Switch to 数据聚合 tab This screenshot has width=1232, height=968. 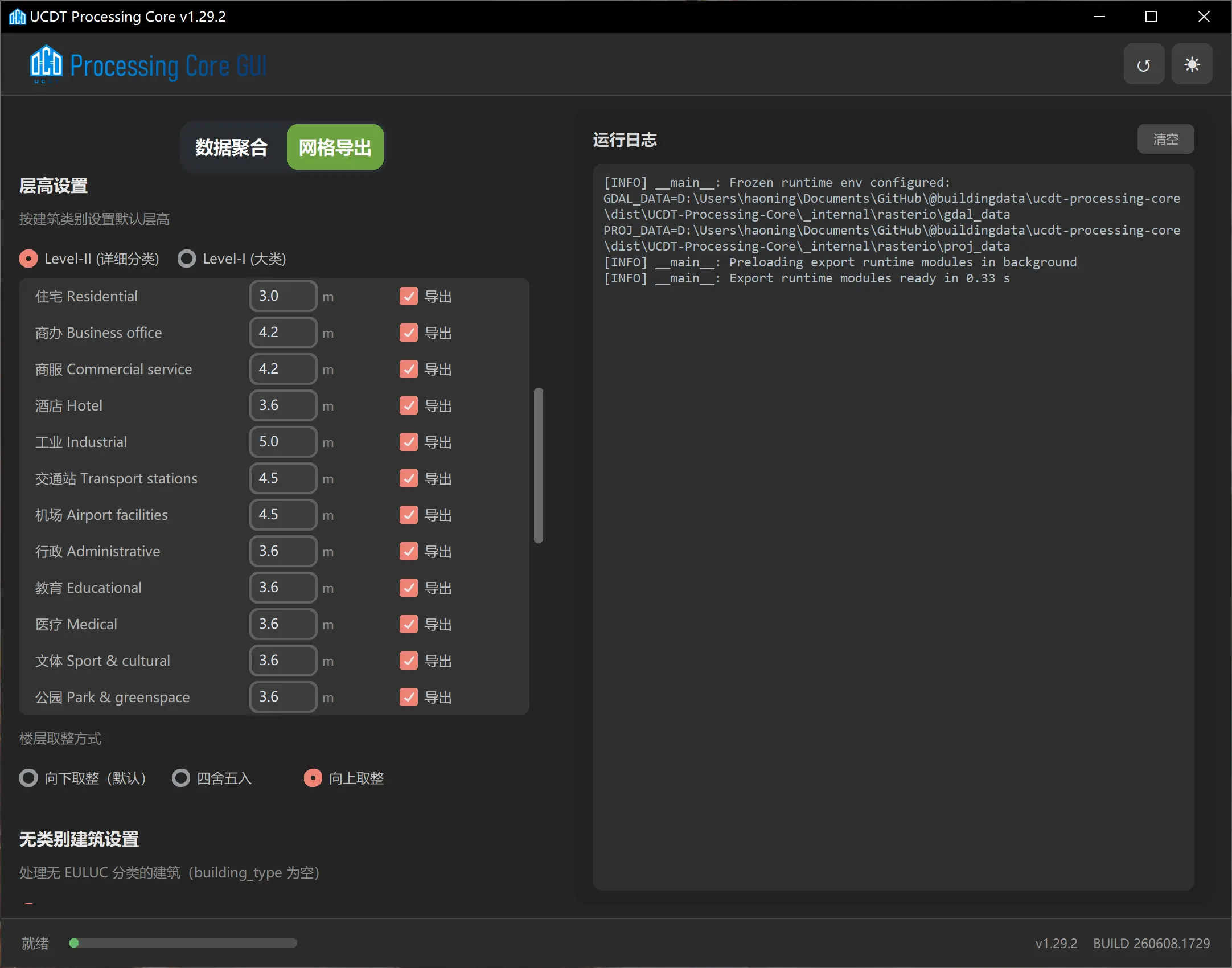(231, 147)
